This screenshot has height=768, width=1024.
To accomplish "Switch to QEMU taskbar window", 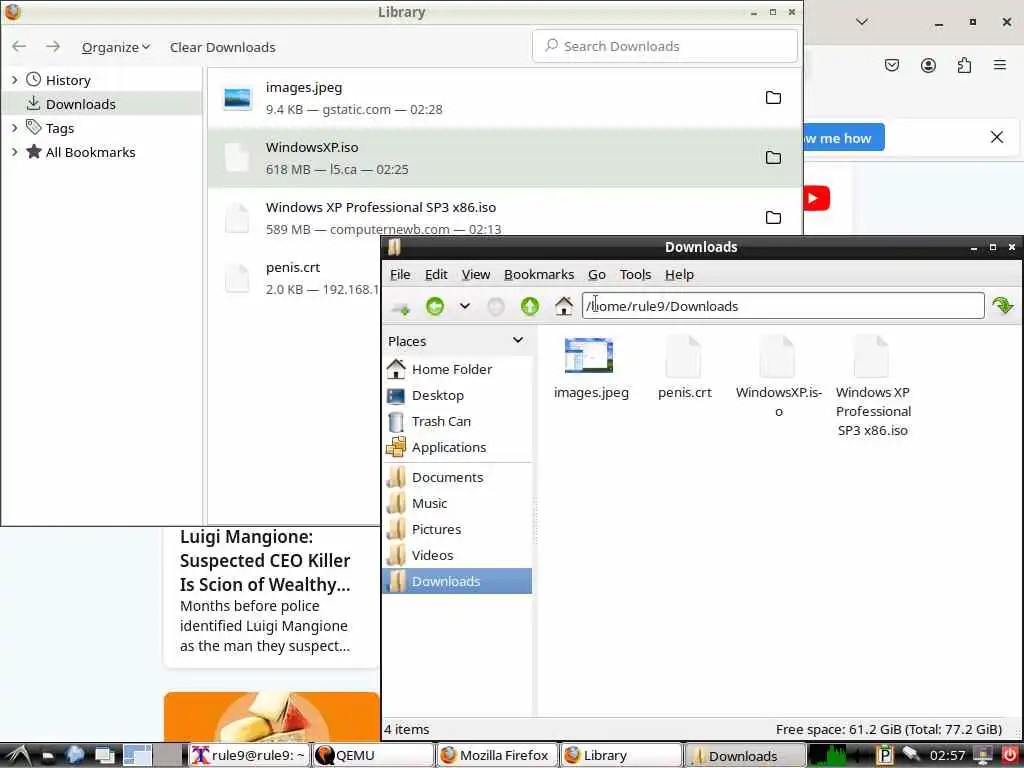I will point(373,756).
